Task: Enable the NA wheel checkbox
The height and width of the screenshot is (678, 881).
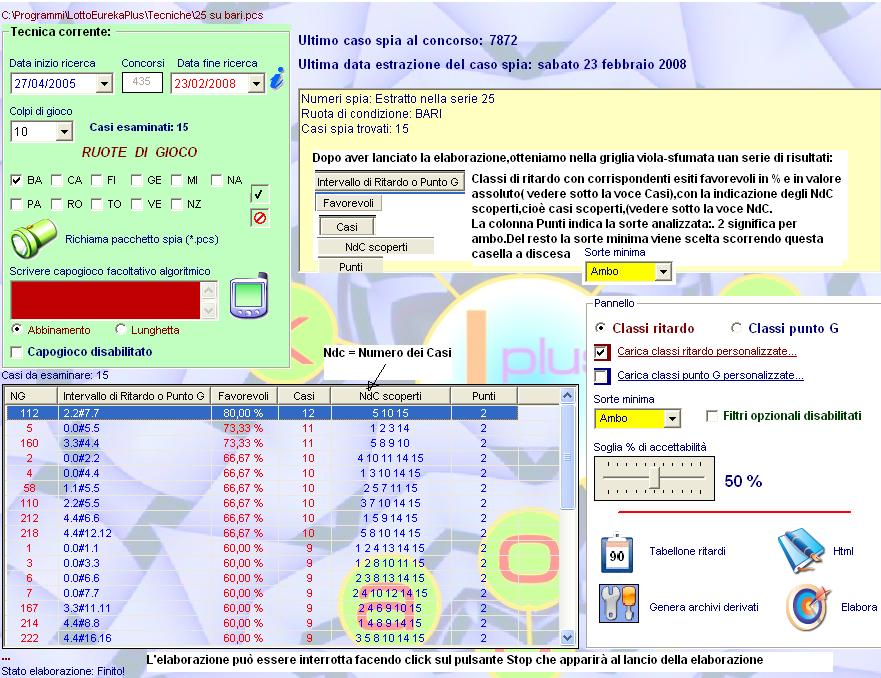Action: pos(216,180)
